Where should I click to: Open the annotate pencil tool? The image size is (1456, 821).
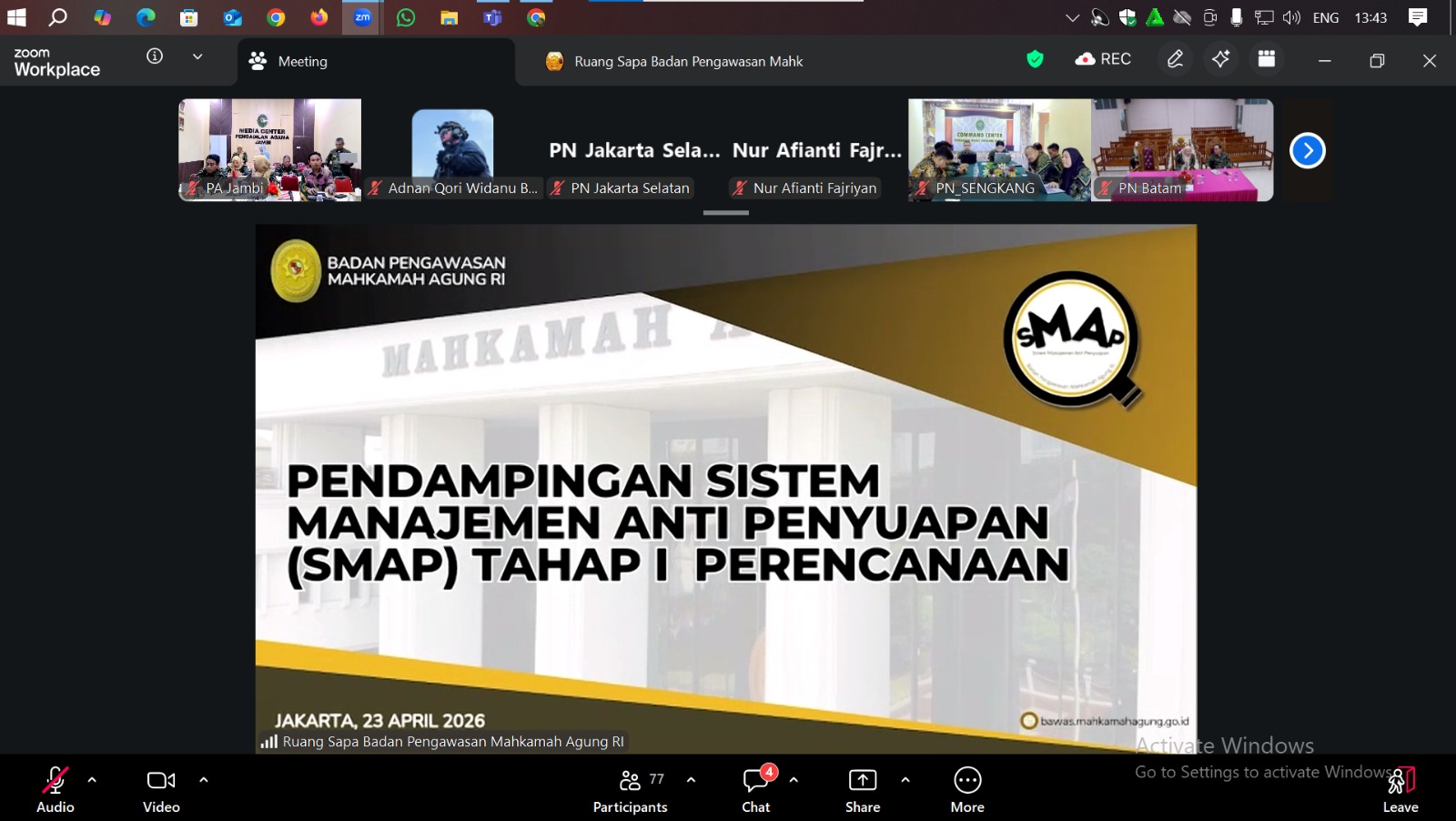coord(1176,59)
